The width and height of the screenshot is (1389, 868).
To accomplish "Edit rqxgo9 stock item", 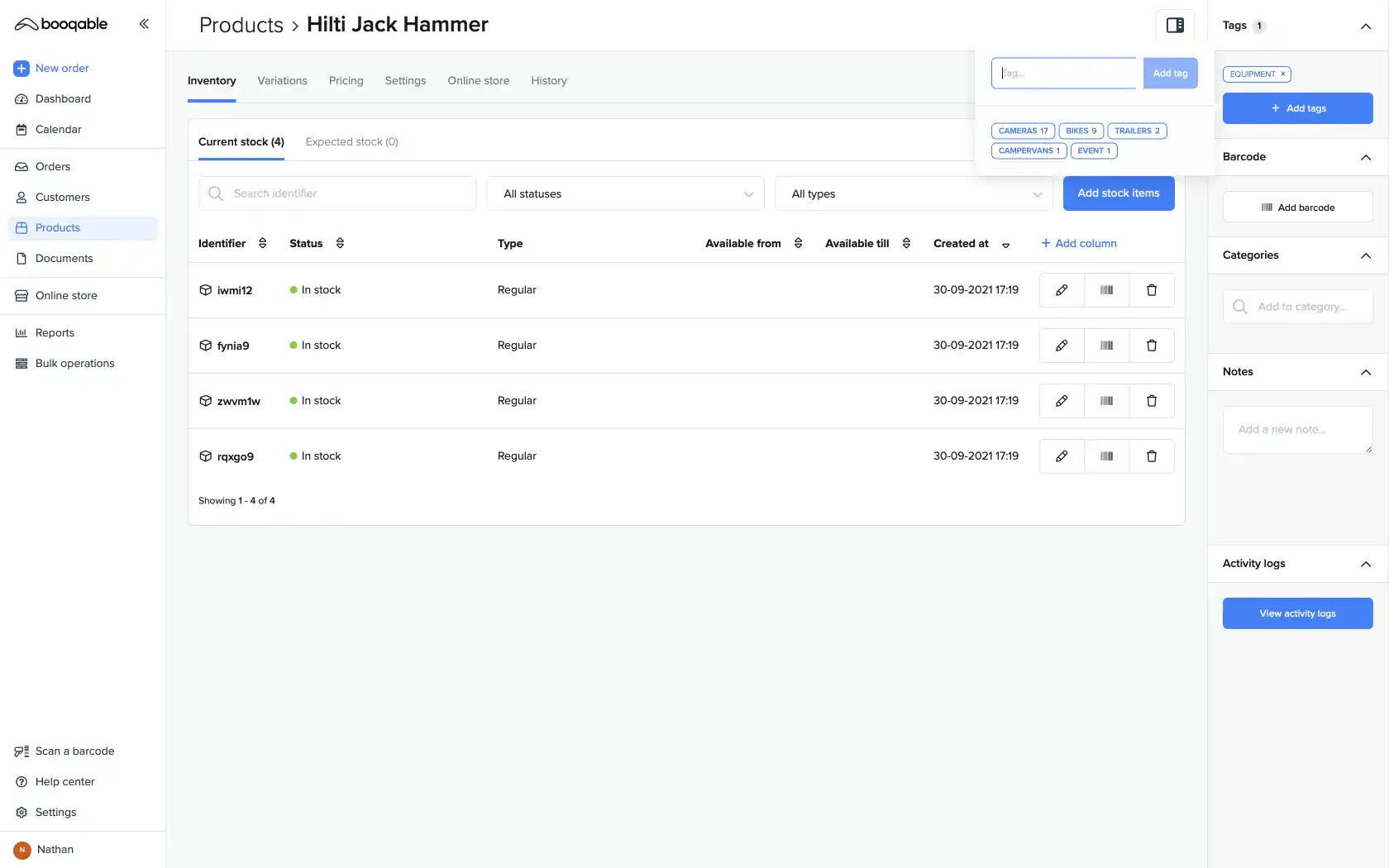I will (x=1062, y=456).
